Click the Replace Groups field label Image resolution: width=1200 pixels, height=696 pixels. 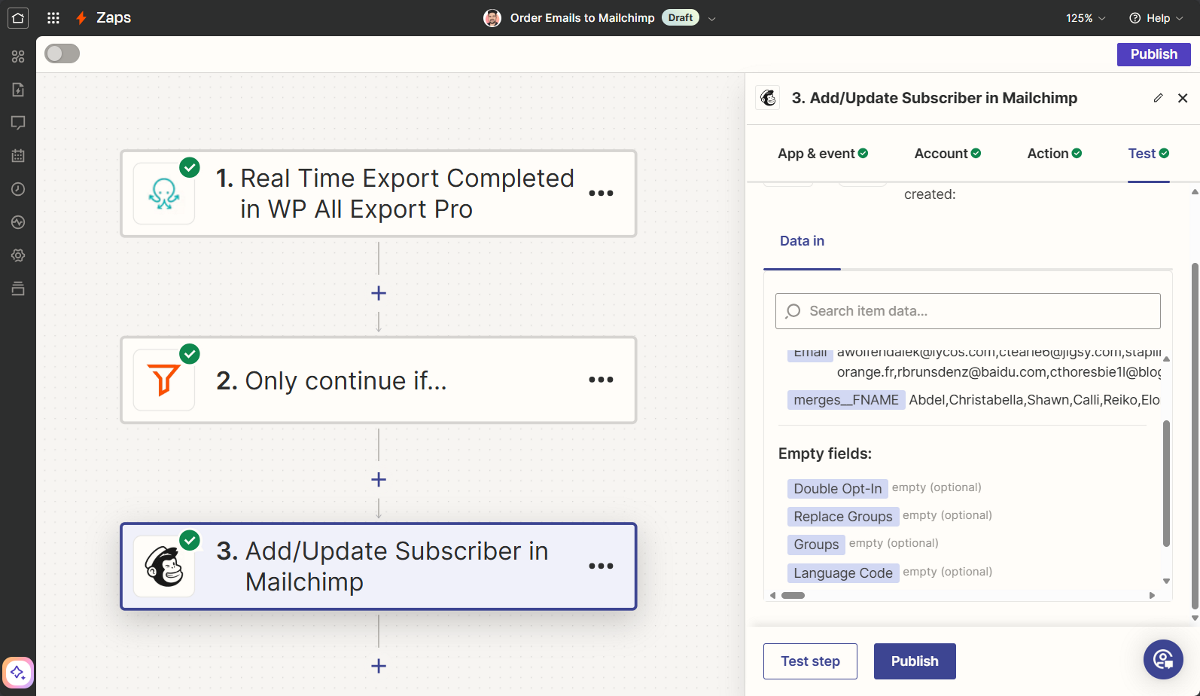(843, 516)
